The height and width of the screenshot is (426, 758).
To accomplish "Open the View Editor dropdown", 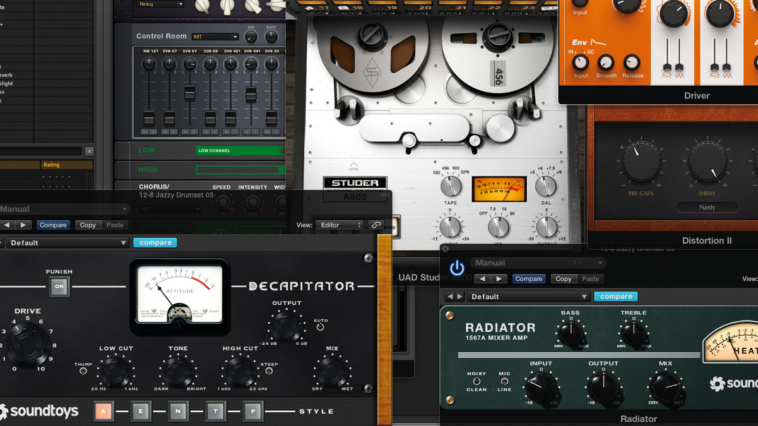I will pyautogui.click(x=339, y=225).
